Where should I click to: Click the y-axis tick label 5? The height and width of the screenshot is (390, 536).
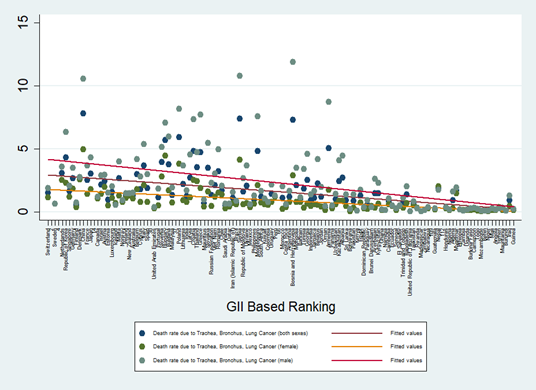click(x=23, y=149)
